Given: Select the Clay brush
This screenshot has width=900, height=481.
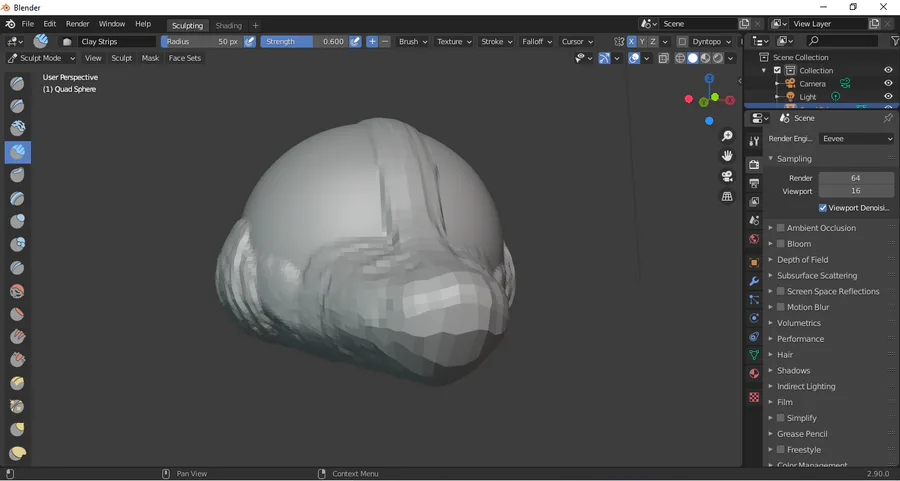Looking at the screenshot, I should click(x=17, y=129).
